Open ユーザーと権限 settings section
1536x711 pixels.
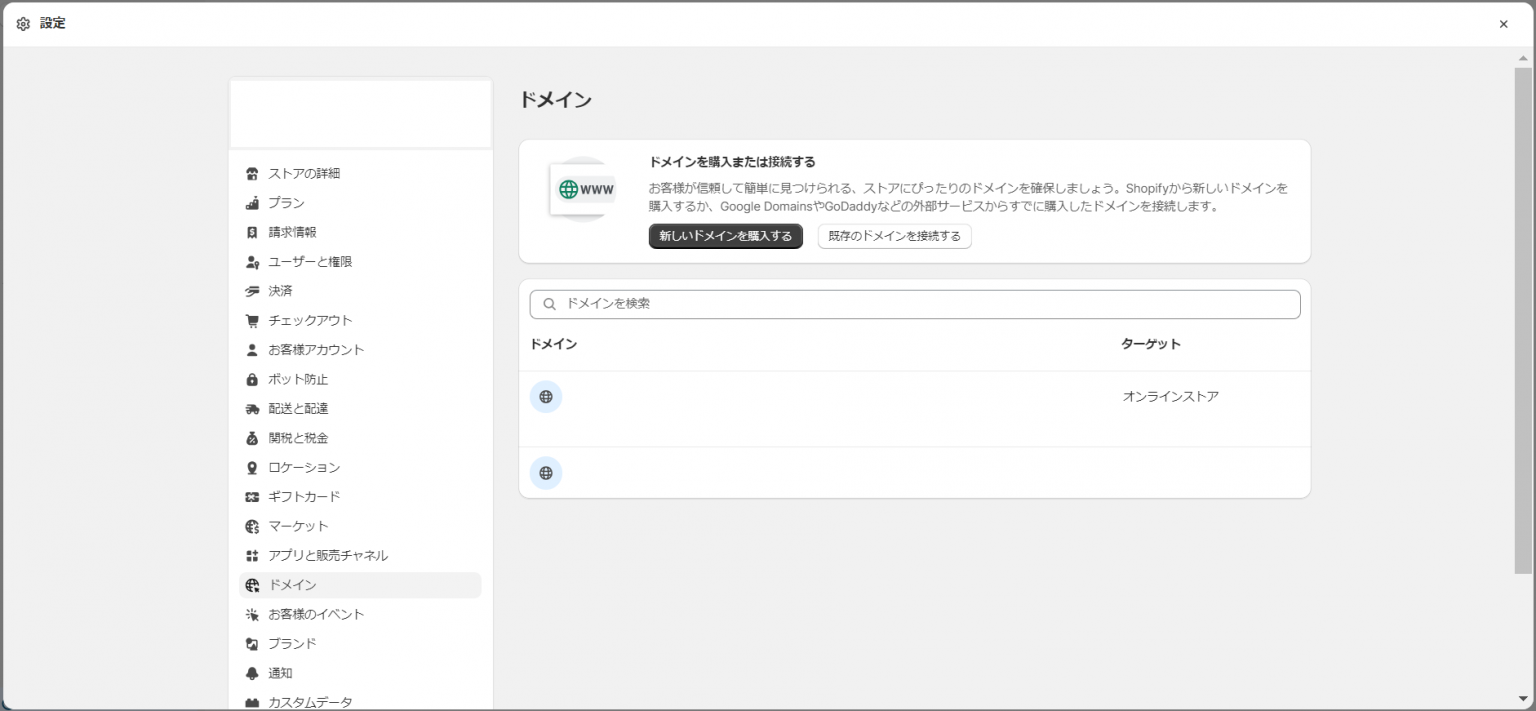313,261
